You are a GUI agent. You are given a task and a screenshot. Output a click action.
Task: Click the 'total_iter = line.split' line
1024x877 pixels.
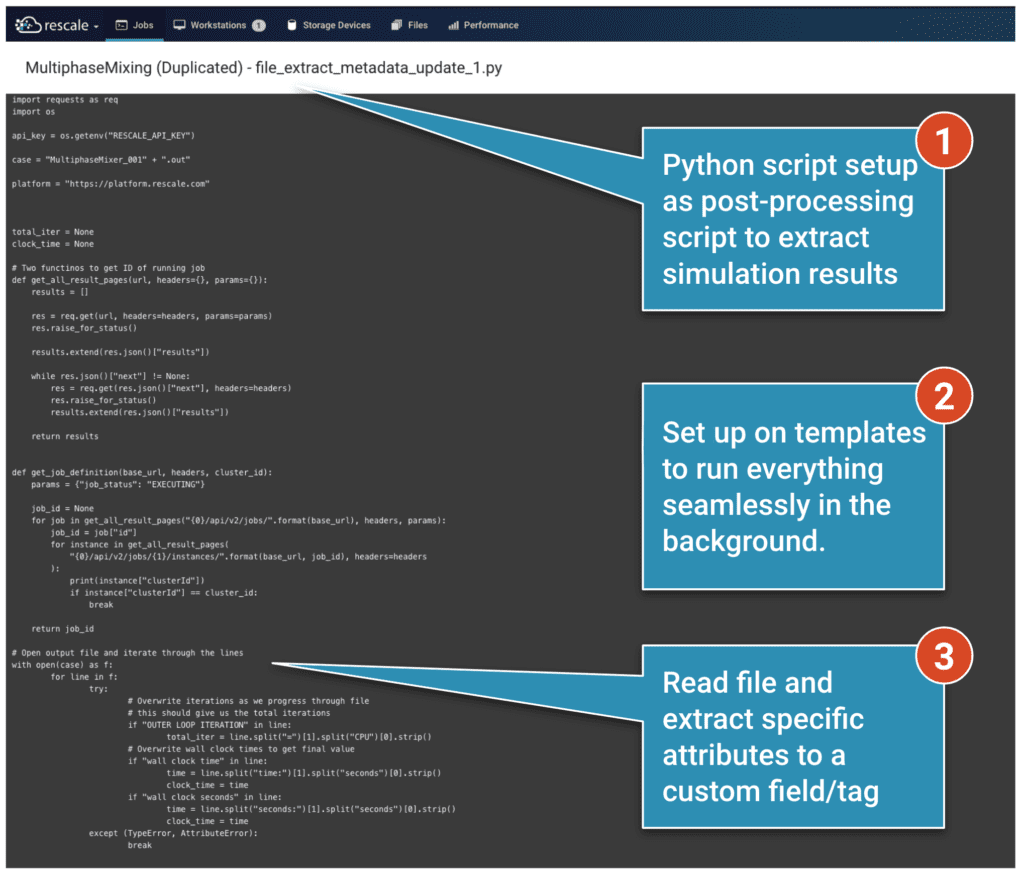299,738
